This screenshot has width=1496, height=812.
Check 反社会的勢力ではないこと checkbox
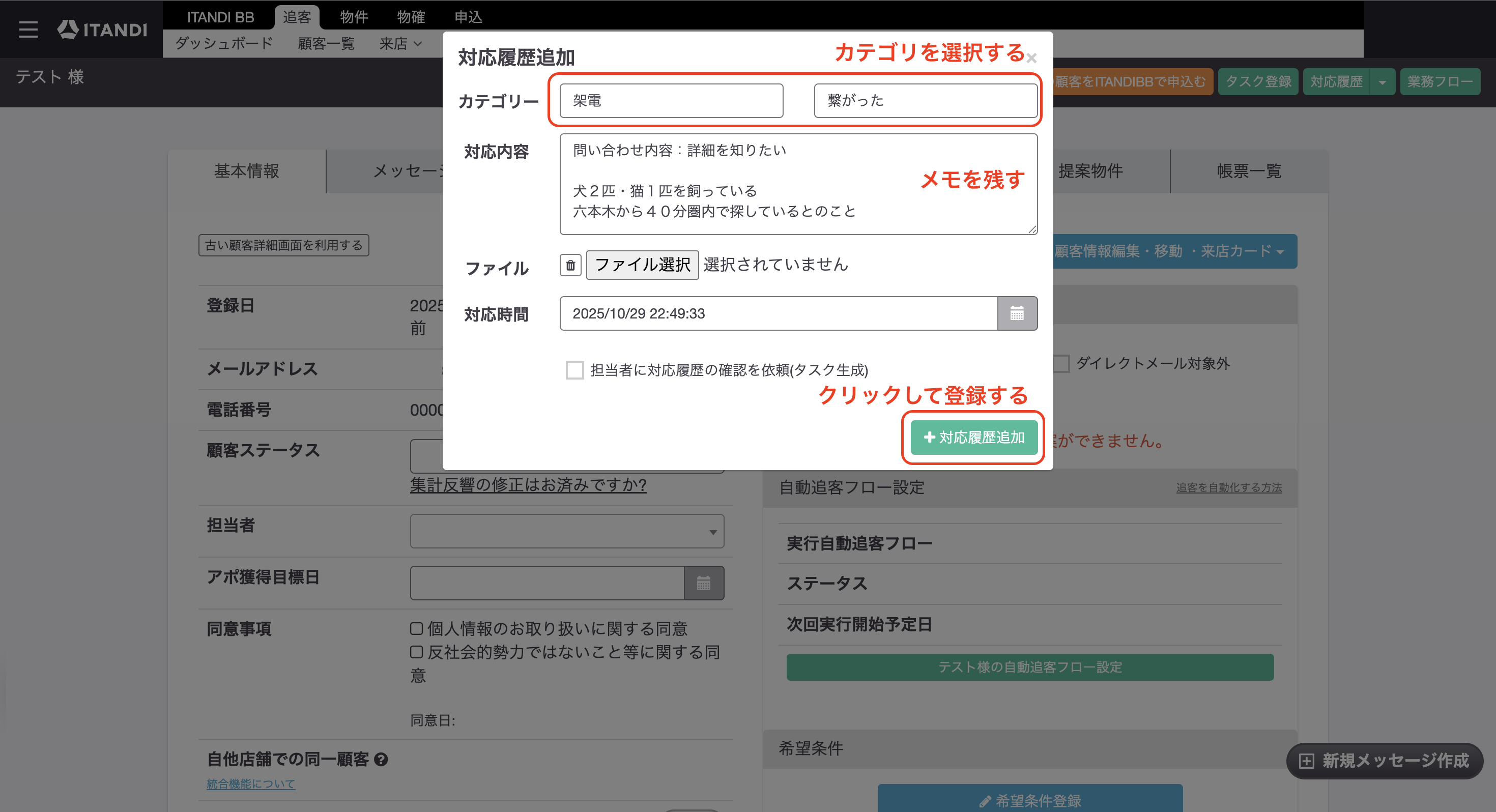click(416, 652)
